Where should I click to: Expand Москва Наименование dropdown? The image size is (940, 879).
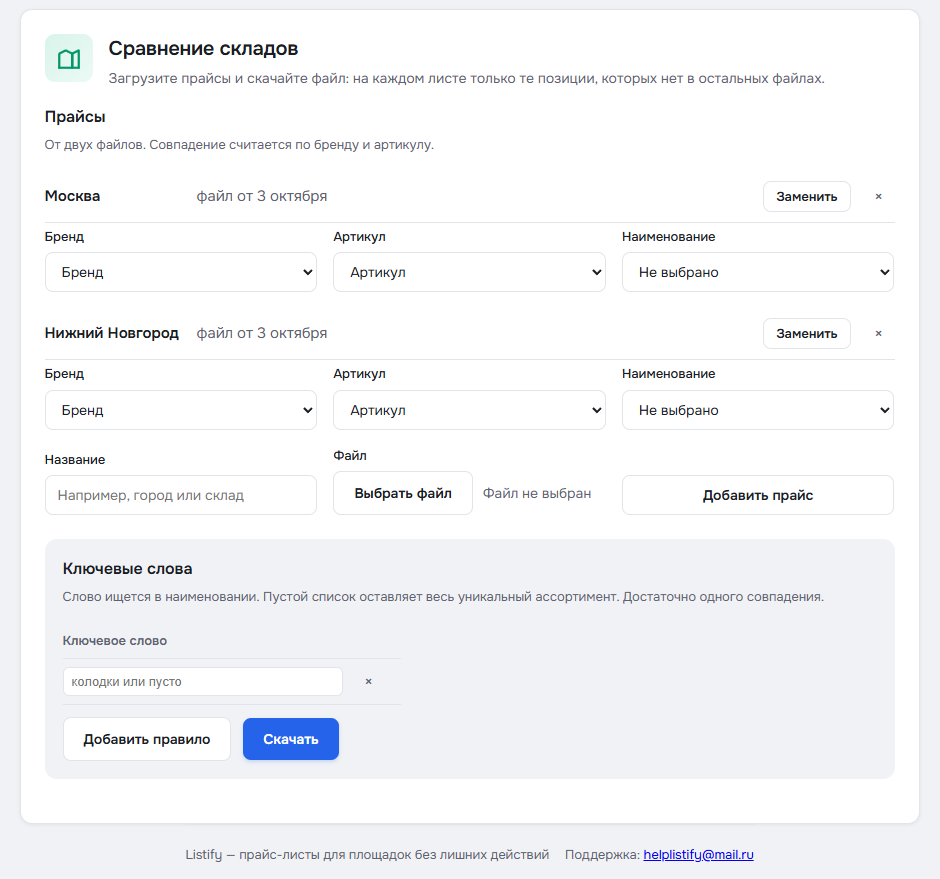coord(758,272)
